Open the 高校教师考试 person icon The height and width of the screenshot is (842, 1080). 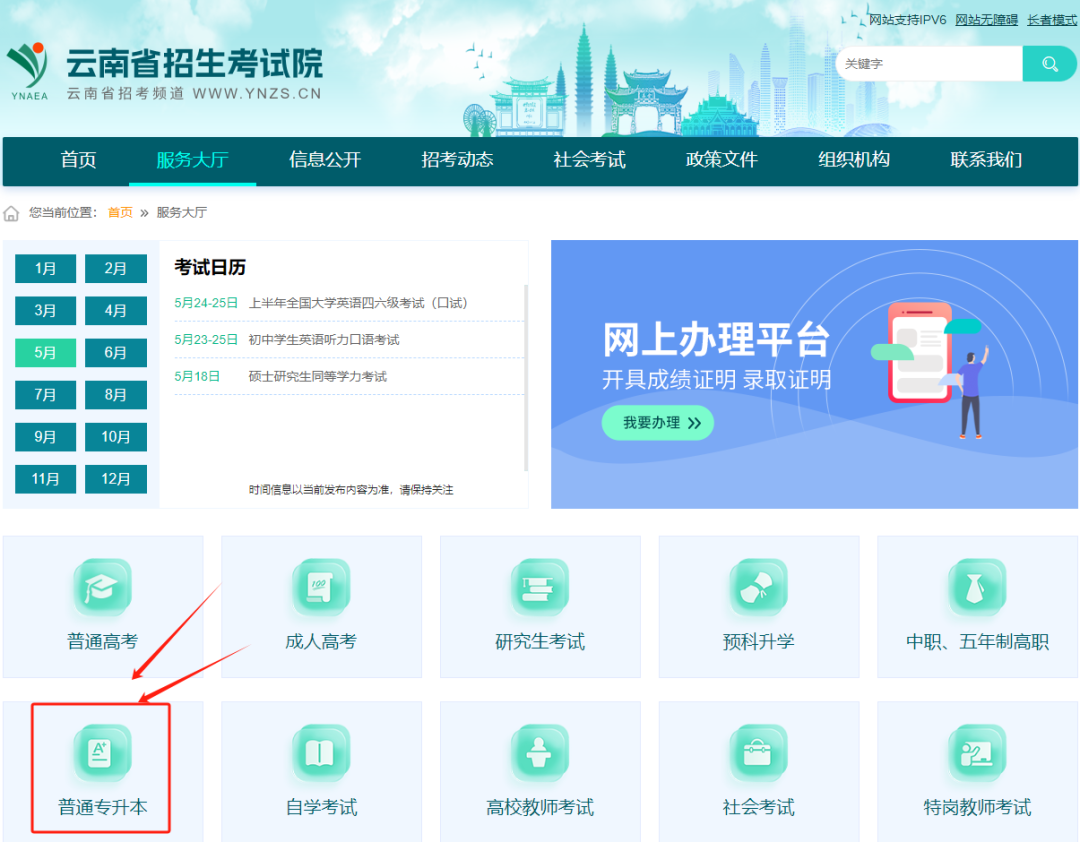tap(539, 752)
